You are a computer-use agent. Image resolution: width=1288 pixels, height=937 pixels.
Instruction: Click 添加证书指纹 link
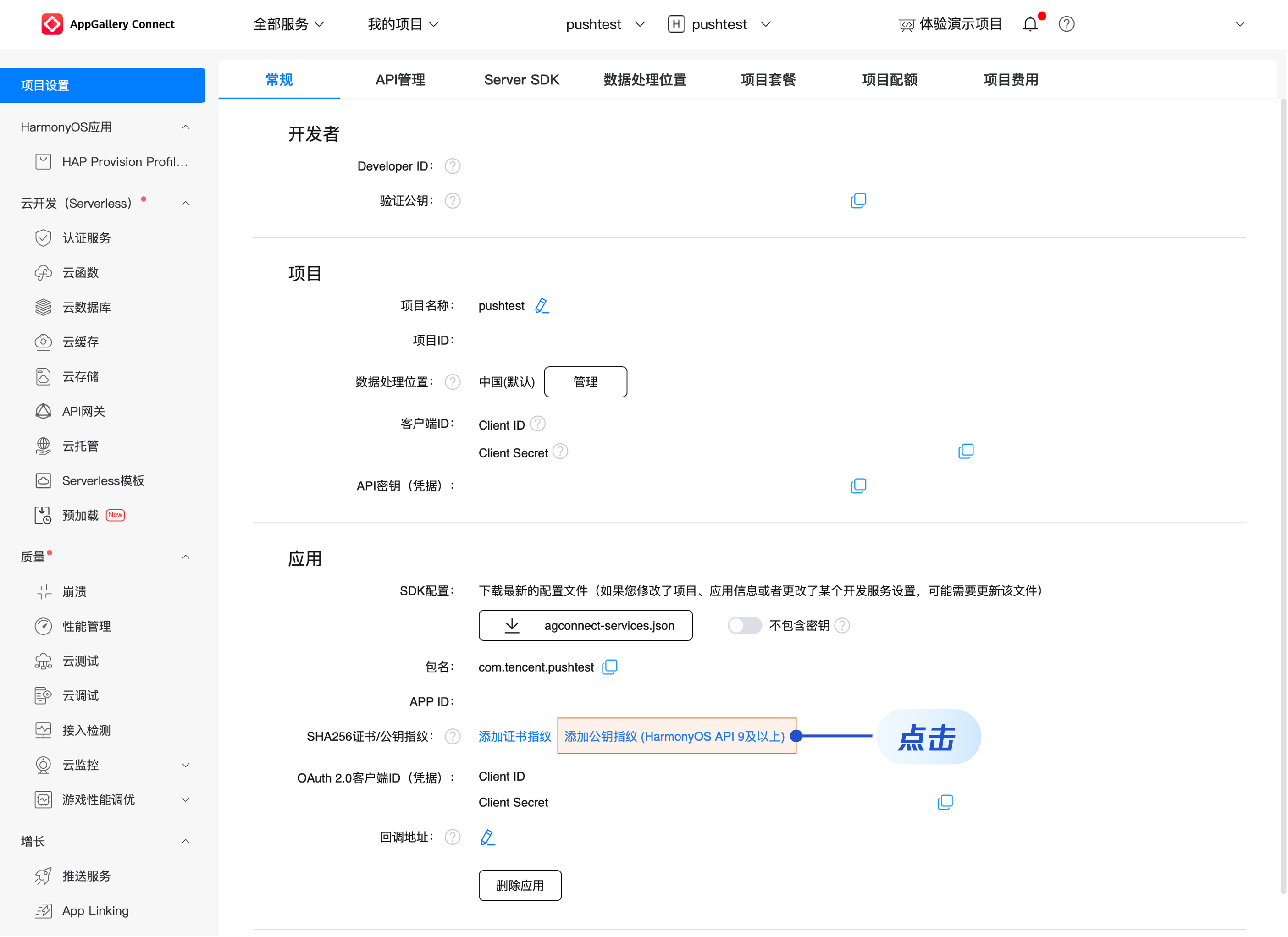(515, 737)
